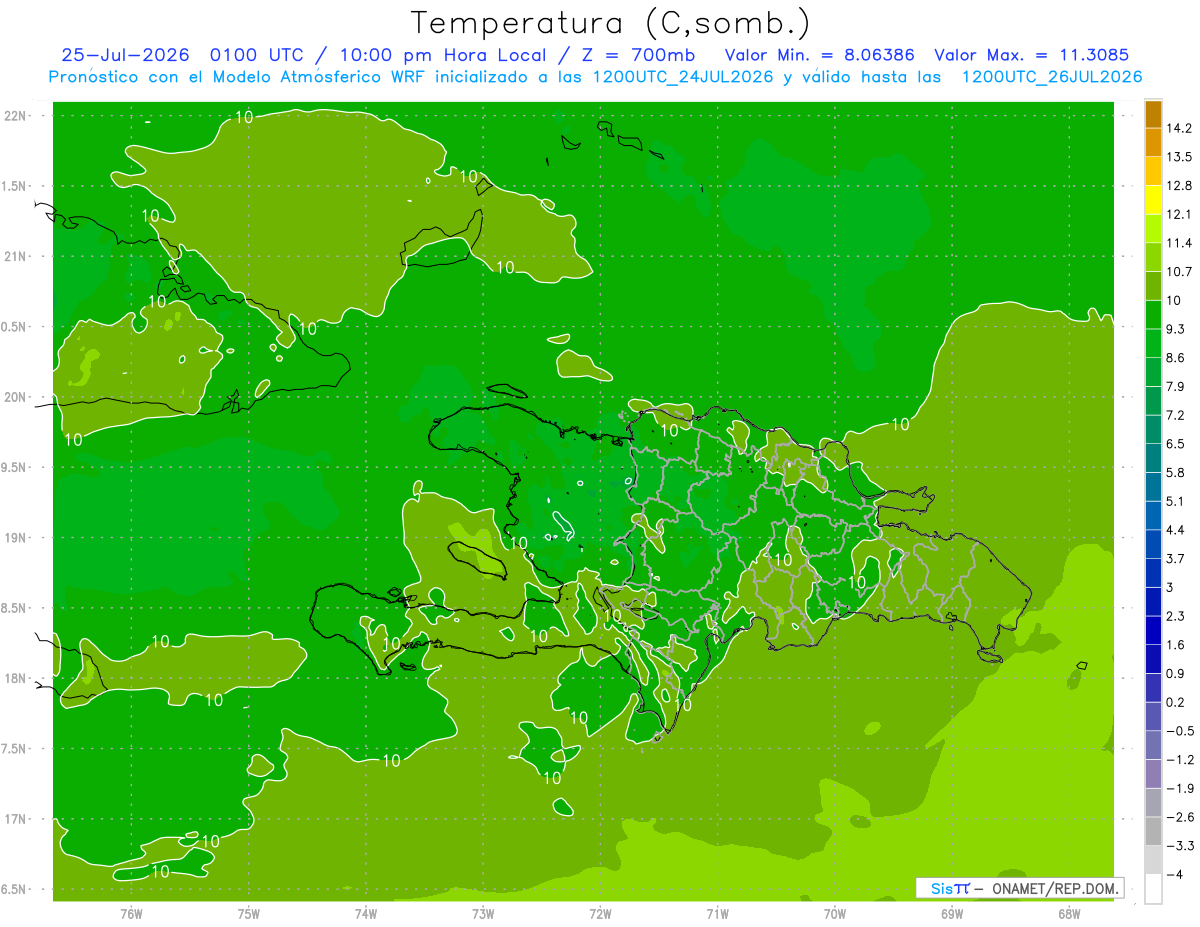Pick the yellow swatch between 12.1 and 12.8

(x=1153, y=200)
